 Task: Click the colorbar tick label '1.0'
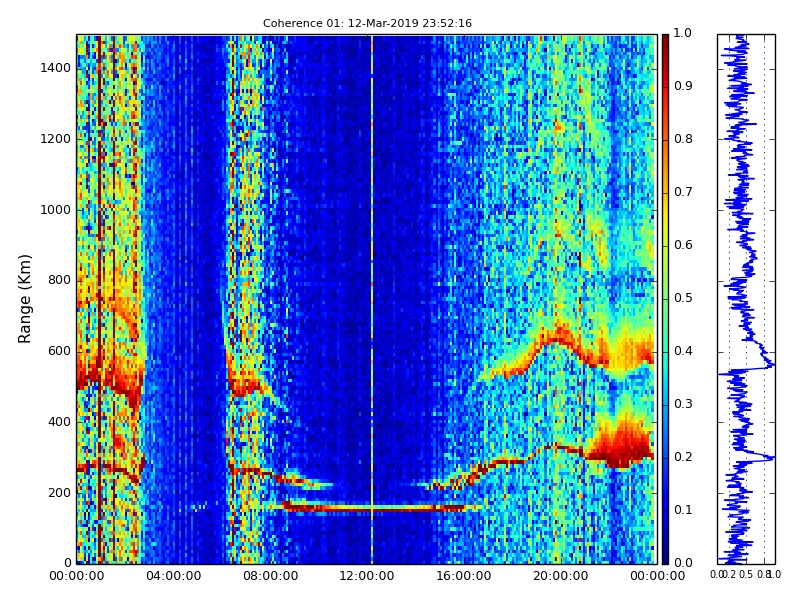coord(683,33)
